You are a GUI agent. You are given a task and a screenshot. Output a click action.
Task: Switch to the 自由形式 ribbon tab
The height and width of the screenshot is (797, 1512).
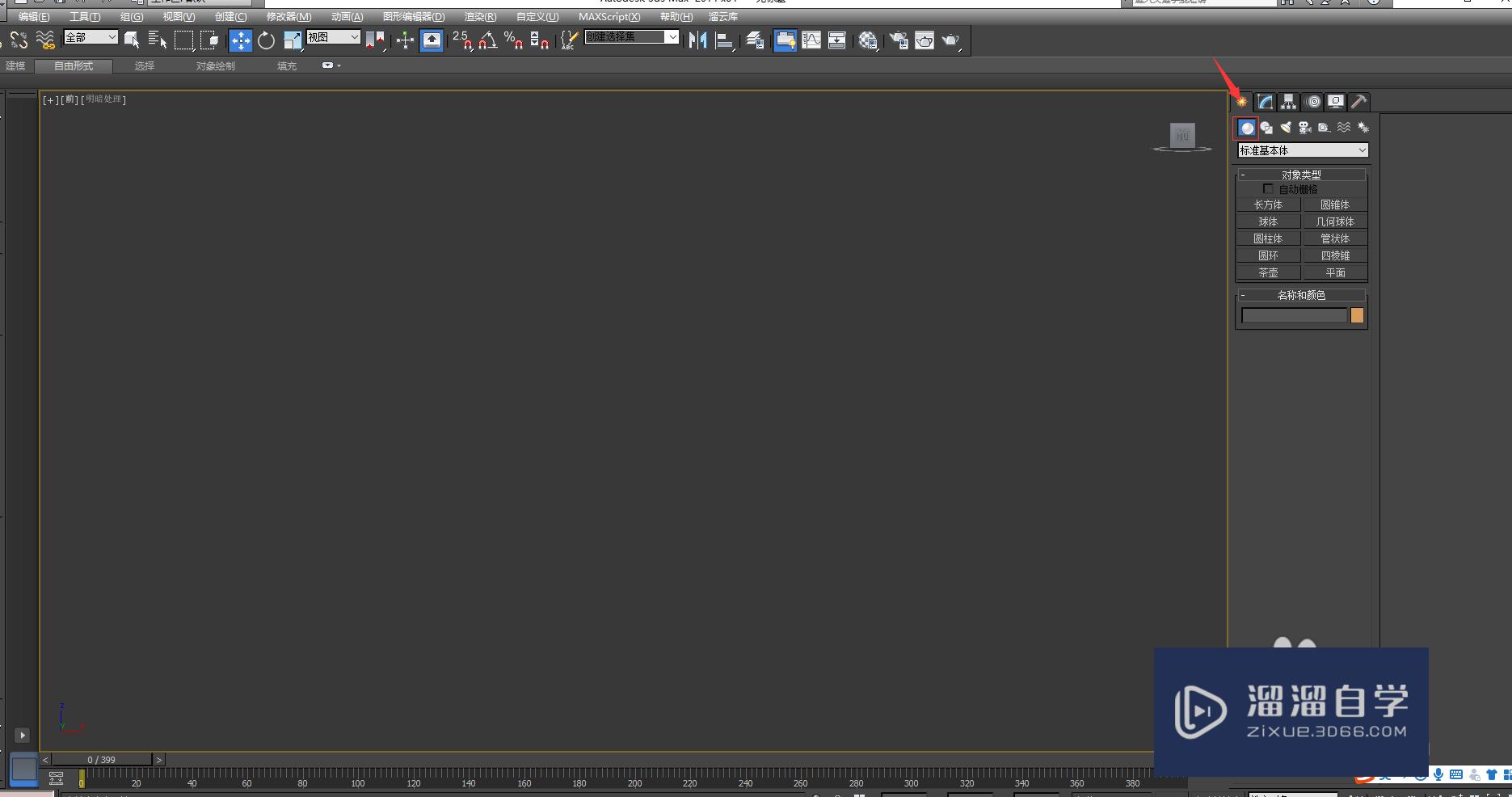(x=74, y=66)
